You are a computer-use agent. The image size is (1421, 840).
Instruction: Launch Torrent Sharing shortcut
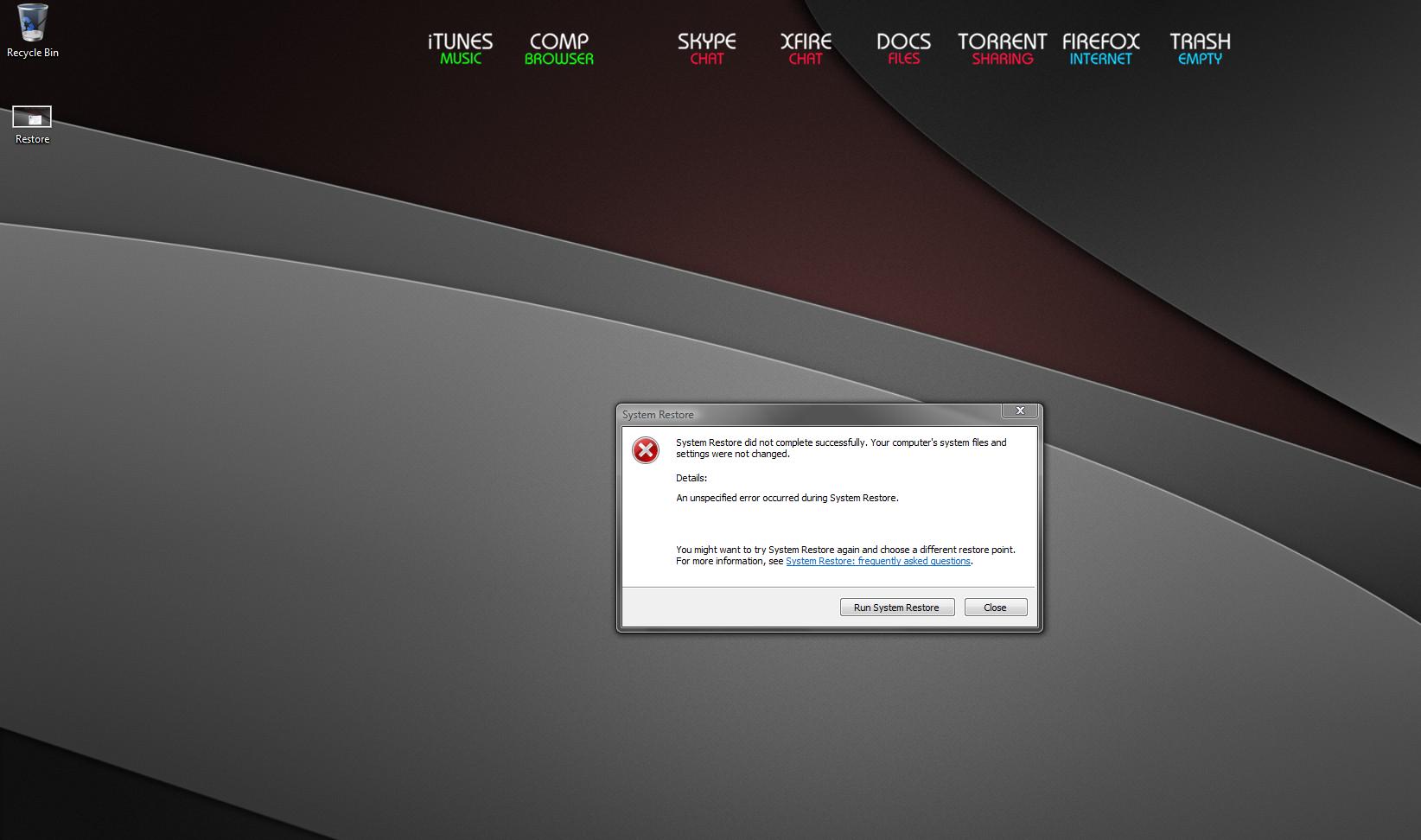(1002, 49)
